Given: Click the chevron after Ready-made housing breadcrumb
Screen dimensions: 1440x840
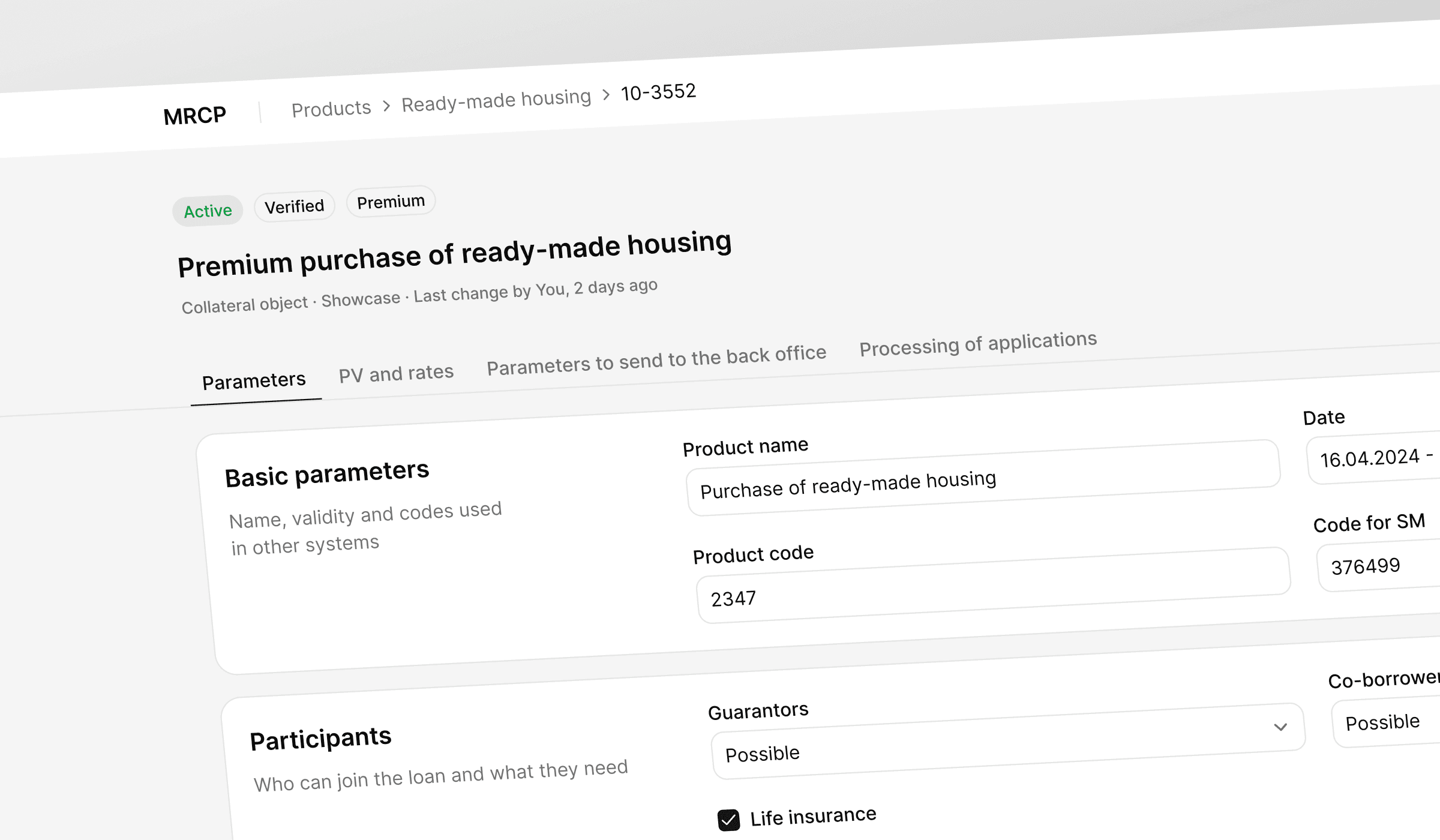Looking at the screenshot, I should (606, 95).
